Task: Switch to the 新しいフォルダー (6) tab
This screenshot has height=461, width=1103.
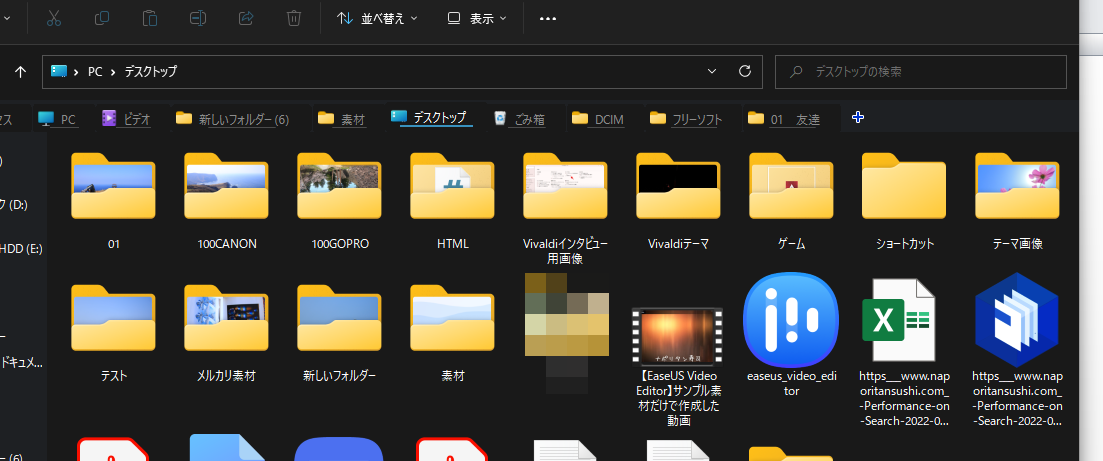Action: 233,119
